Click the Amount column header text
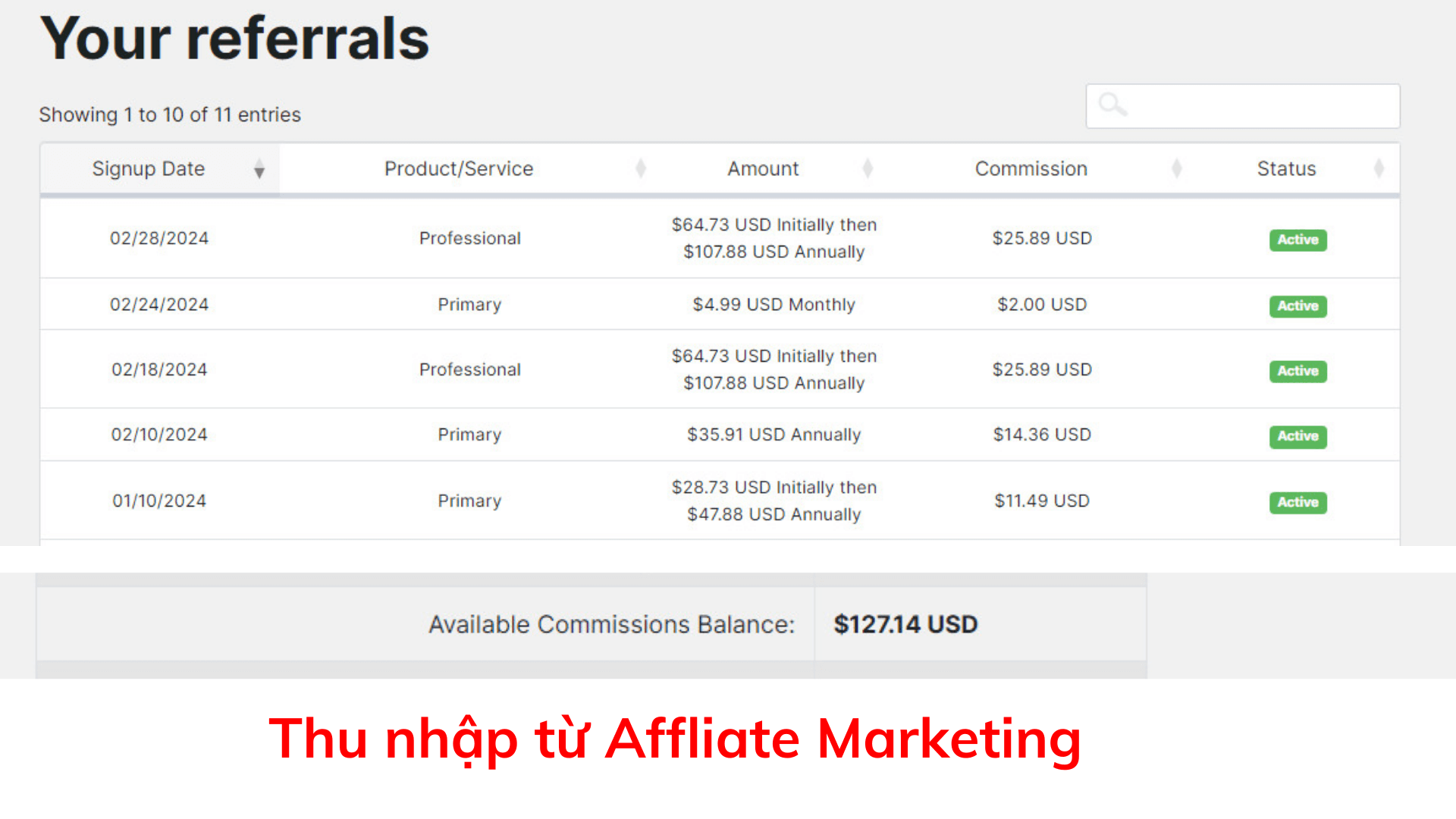The height and width of the screenshot is (819, 1456). click(x=763, y=168)
